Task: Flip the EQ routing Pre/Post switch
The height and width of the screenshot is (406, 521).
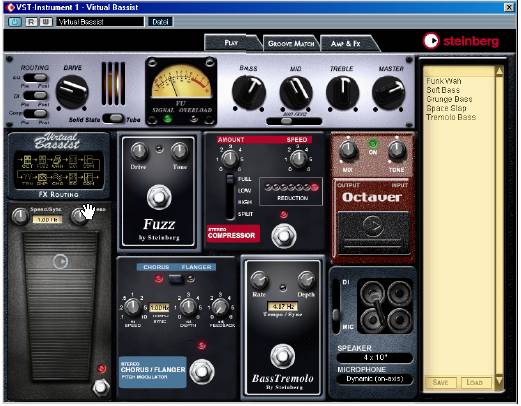Action: [35, 78]
